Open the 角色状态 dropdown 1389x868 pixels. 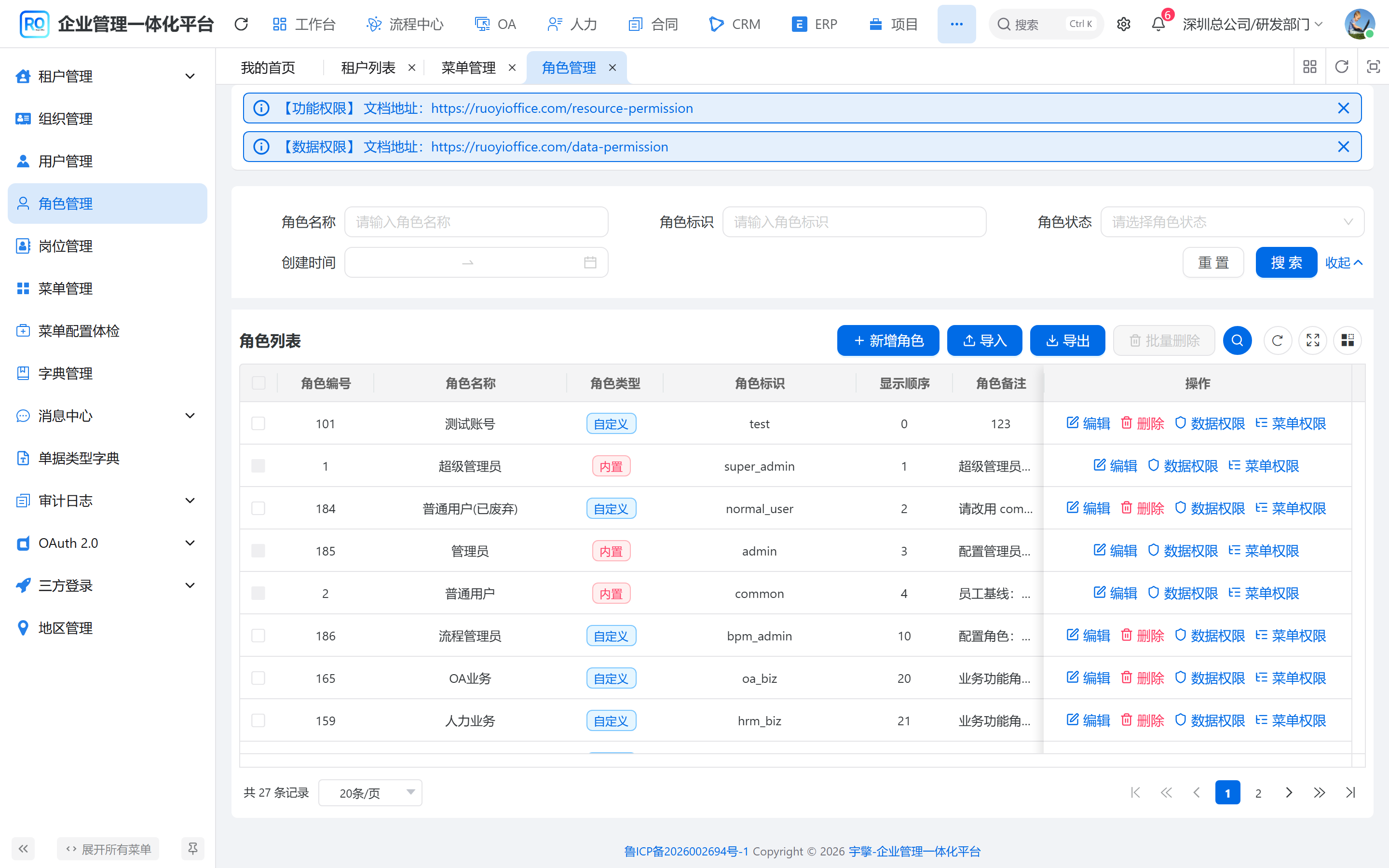tap(1232, 222)
